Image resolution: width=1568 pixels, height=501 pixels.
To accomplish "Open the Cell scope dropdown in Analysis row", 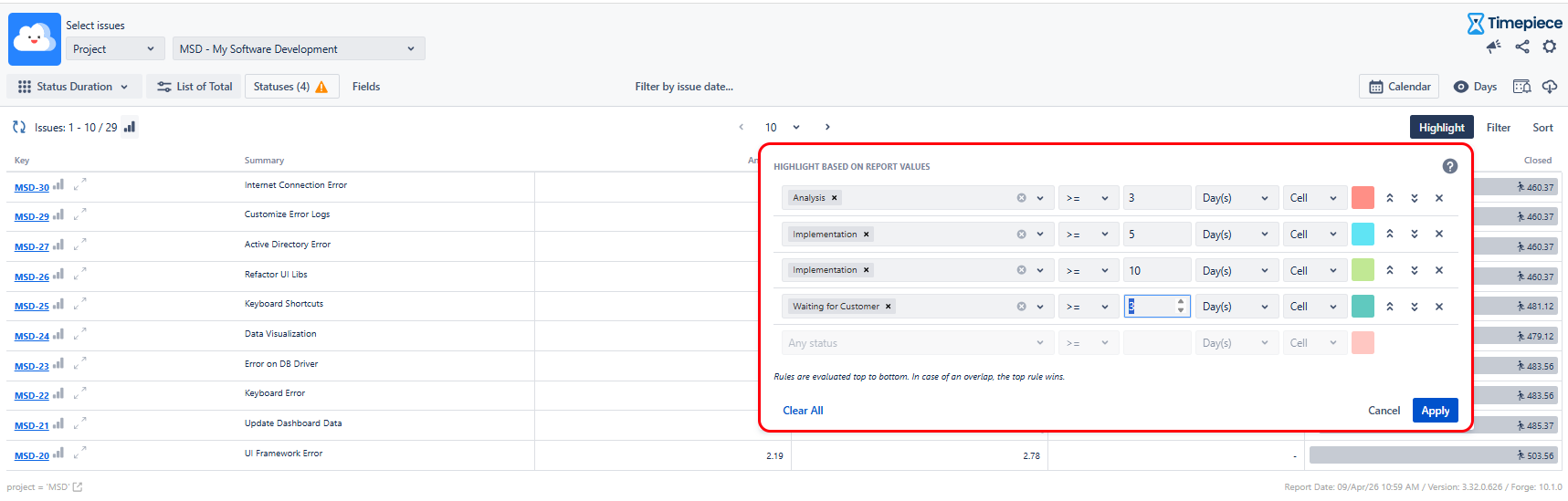I will point(1313,198).
